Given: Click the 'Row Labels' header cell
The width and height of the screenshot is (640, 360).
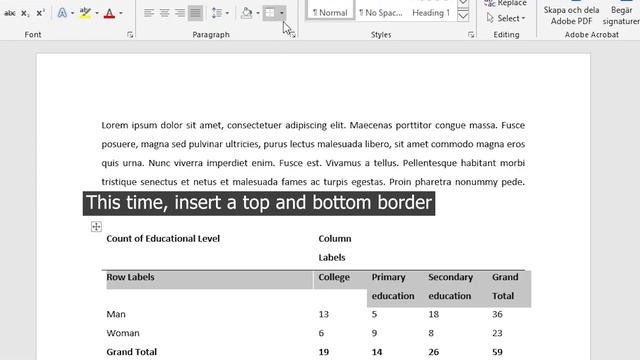Looking at the screenshot, I should point(130,277).
